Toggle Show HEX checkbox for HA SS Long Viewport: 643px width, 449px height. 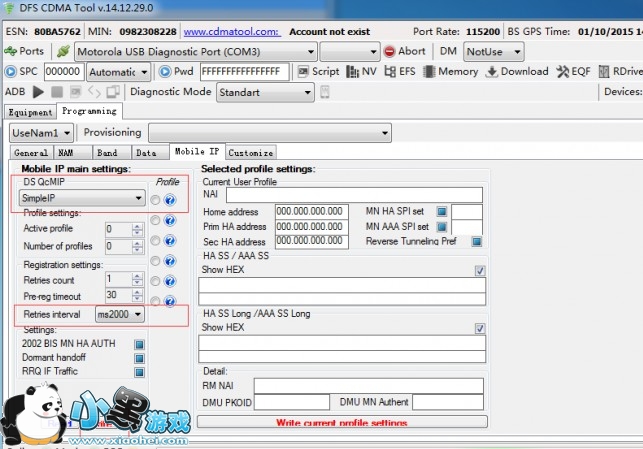tap(480, 328)
